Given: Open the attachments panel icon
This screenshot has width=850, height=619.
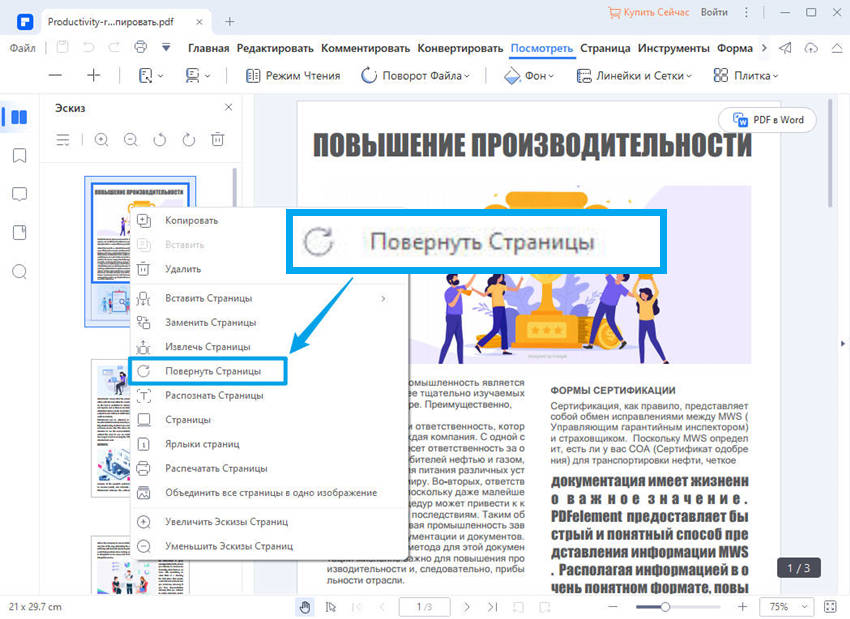Looking at the screenshot, I should (19, 233).
